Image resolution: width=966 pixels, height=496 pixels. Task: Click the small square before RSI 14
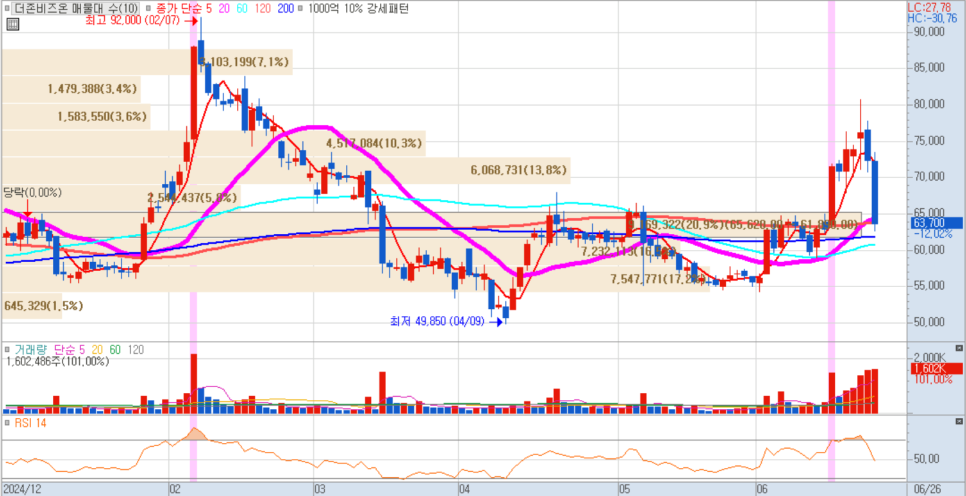click(x=7, y=424)
